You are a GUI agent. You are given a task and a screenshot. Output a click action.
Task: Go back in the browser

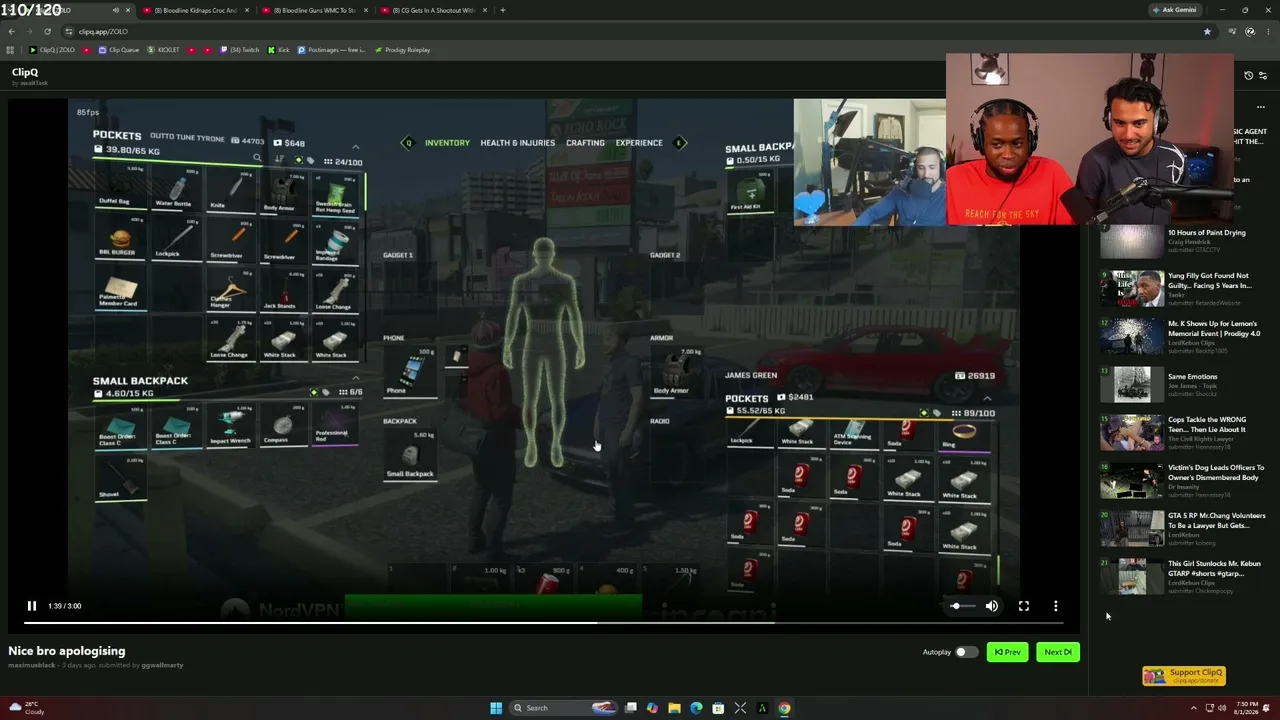[x=11, y=31]
